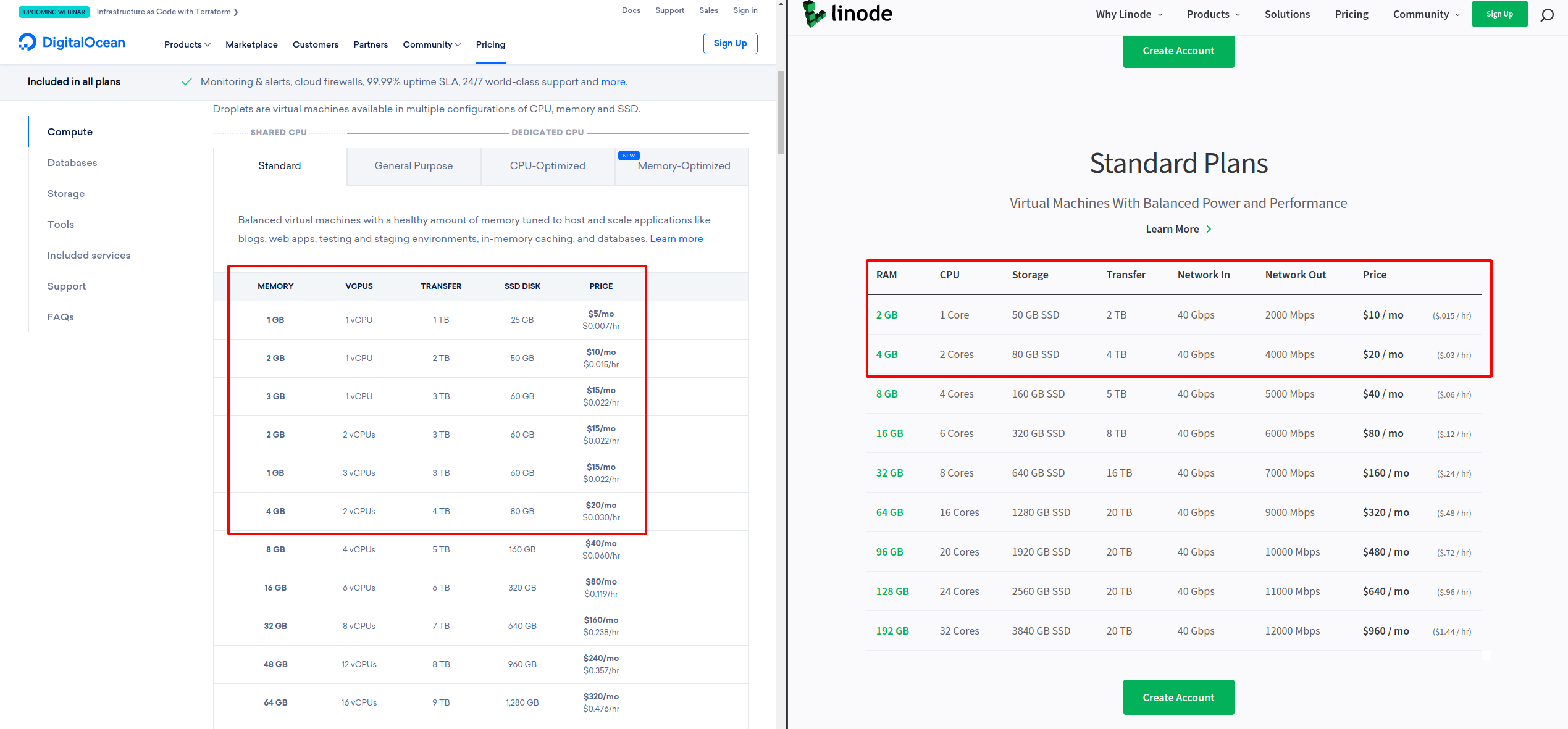Open the General Purpose tab

(x=413, y=165)
